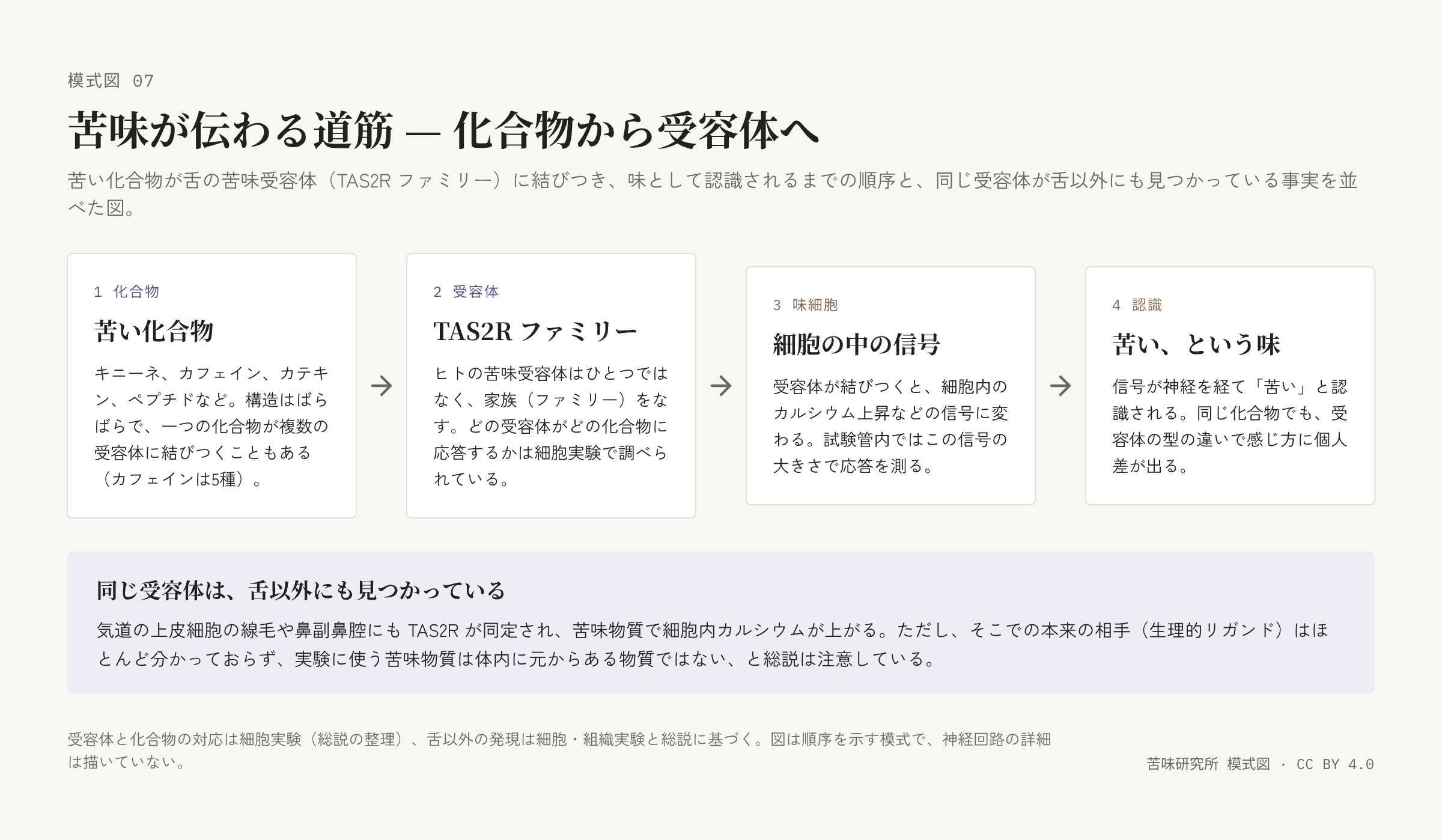Click the paragraph starting ヒトの苦味受容体はひとつでは
Screen dimensions: 1442x840
(551, 426)
